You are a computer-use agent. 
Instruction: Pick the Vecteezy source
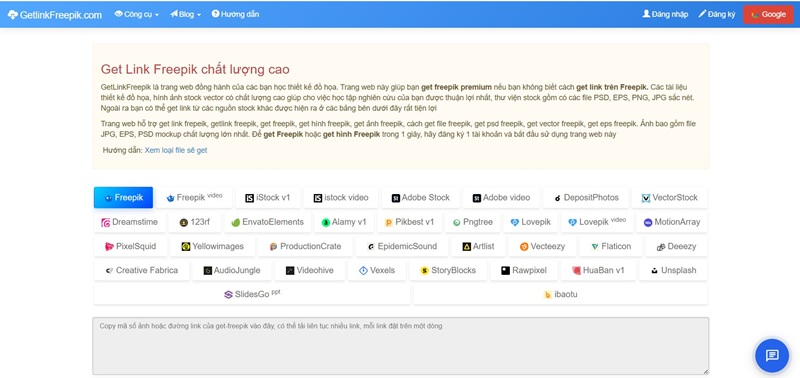542,246
